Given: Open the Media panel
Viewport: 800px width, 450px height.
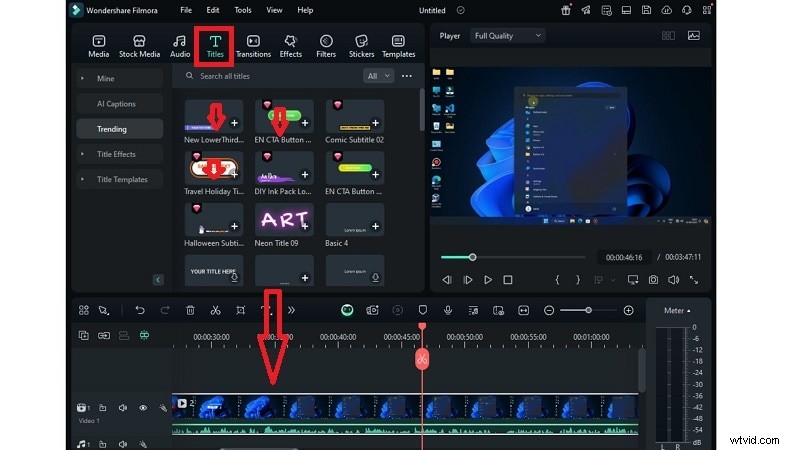Looking at the screenshot, I should 98,46.
